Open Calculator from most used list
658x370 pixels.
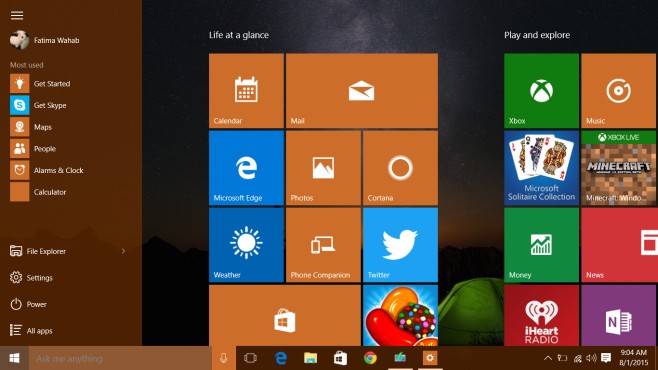tap(38, 192)
